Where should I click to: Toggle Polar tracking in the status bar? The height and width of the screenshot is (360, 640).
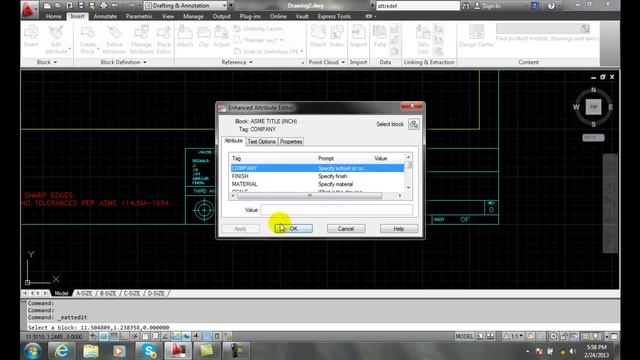tap(135, 336)
